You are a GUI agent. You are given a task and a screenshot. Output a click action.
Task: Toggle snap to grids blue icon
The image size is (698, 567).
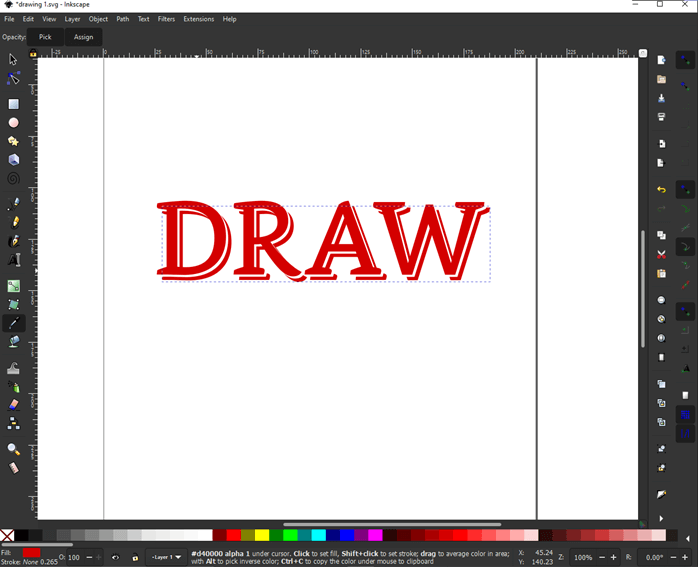[x=685, y=415]
